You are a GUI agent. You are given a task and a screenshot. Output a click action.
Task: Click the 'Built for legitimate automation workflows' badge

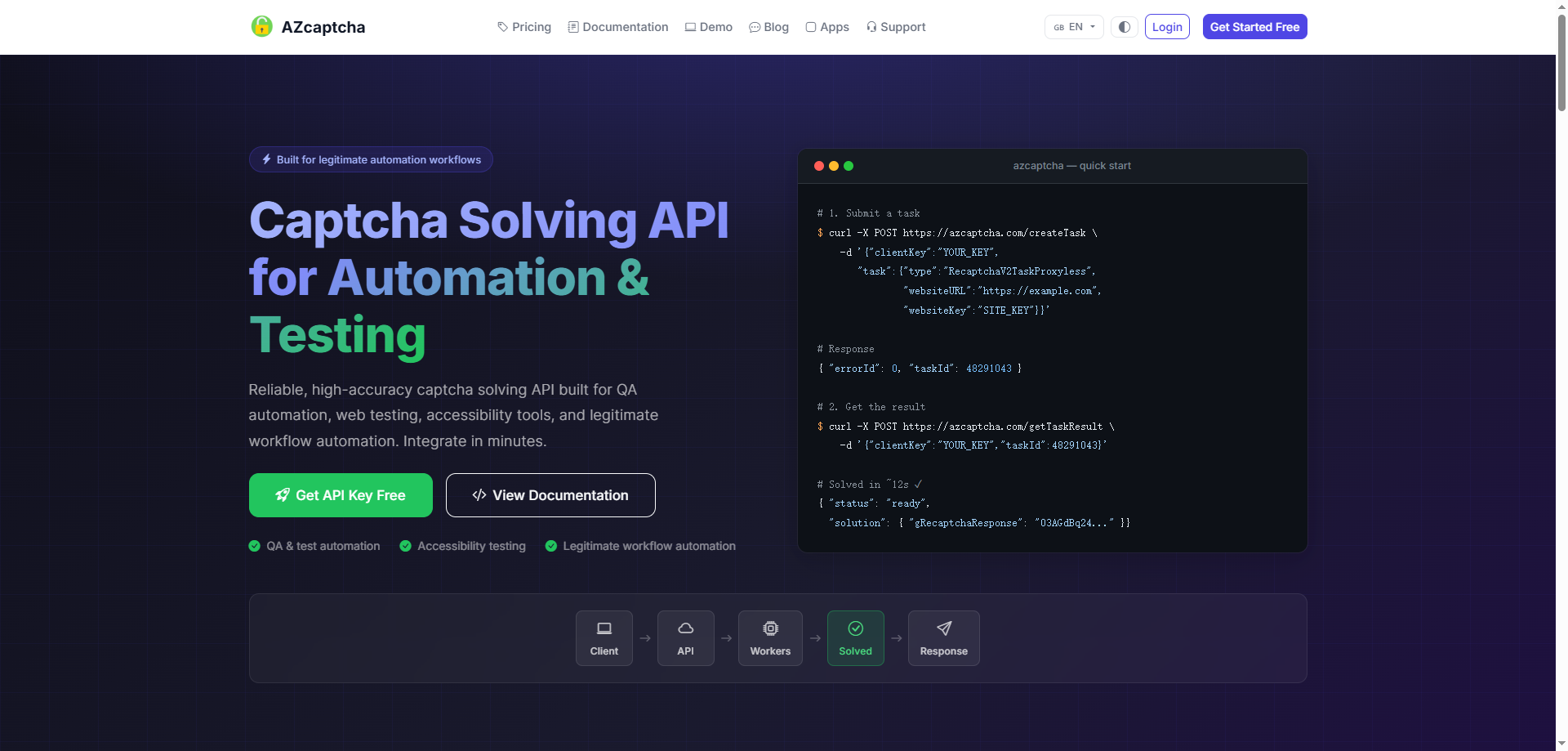click(x=371, y=159)
